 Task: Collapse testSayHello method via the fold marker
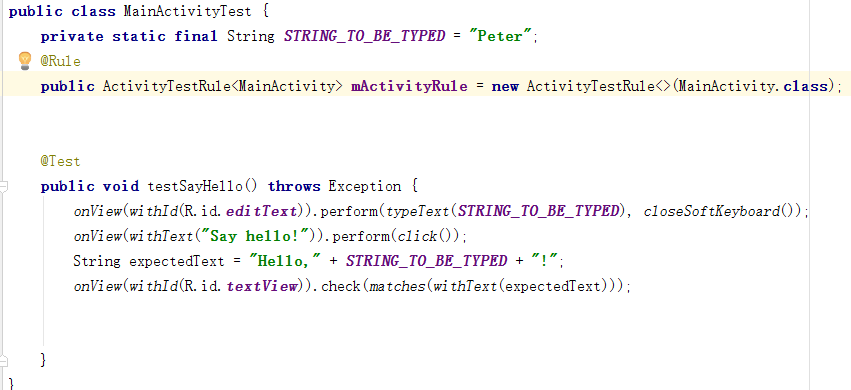3,187
